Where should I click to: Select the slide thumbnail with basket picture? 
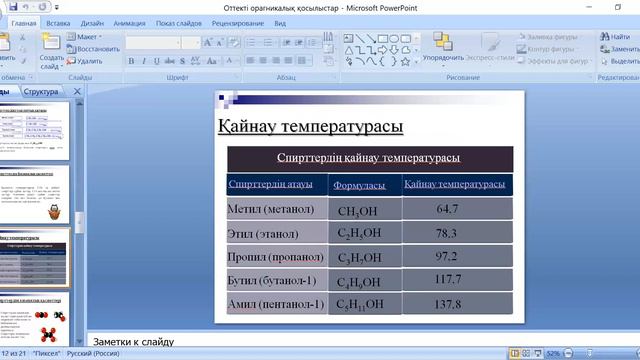click(x=35, y=194)
